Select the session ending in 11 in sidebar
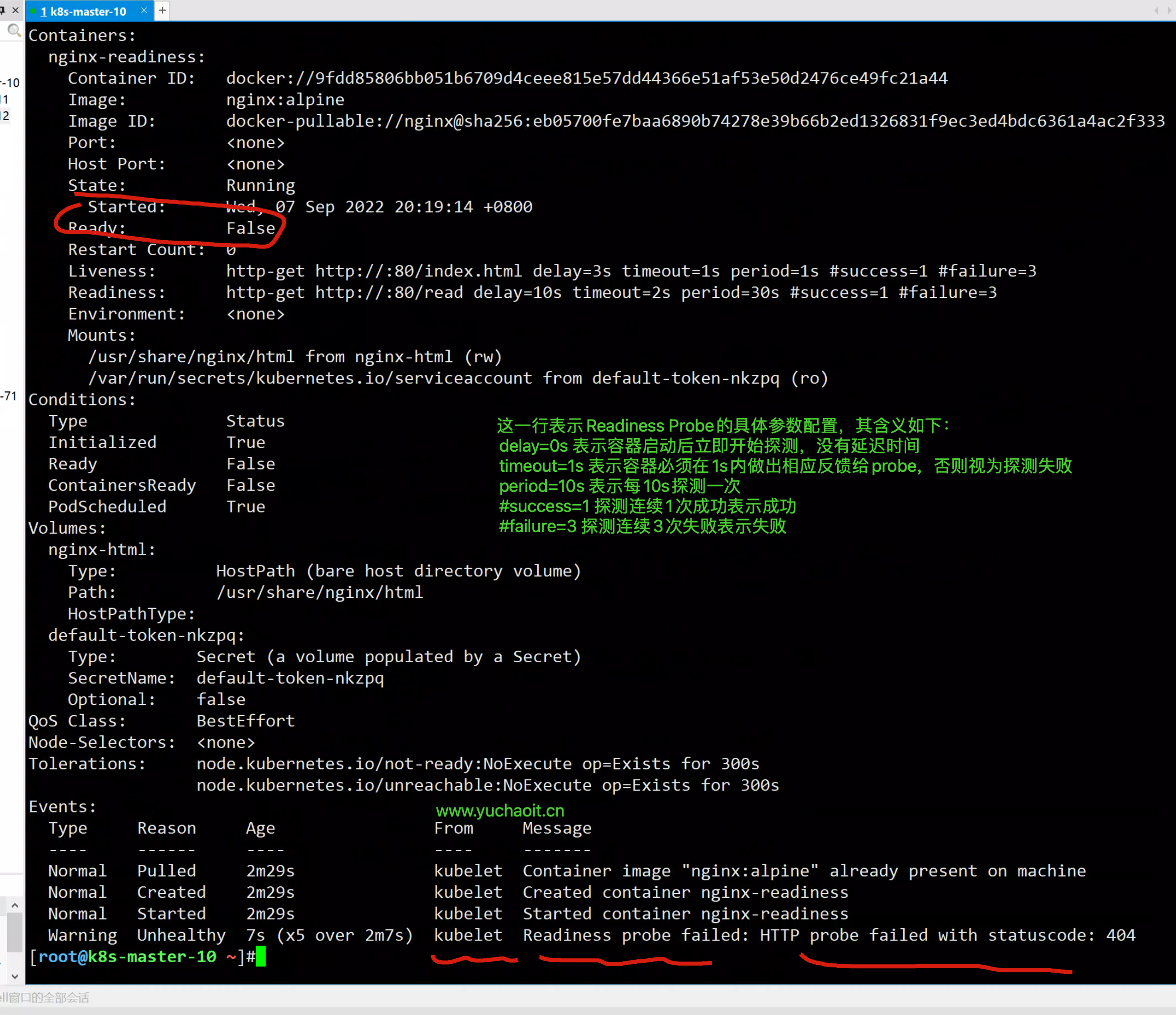This screenshot has width=1176, height=1015. 5,99
